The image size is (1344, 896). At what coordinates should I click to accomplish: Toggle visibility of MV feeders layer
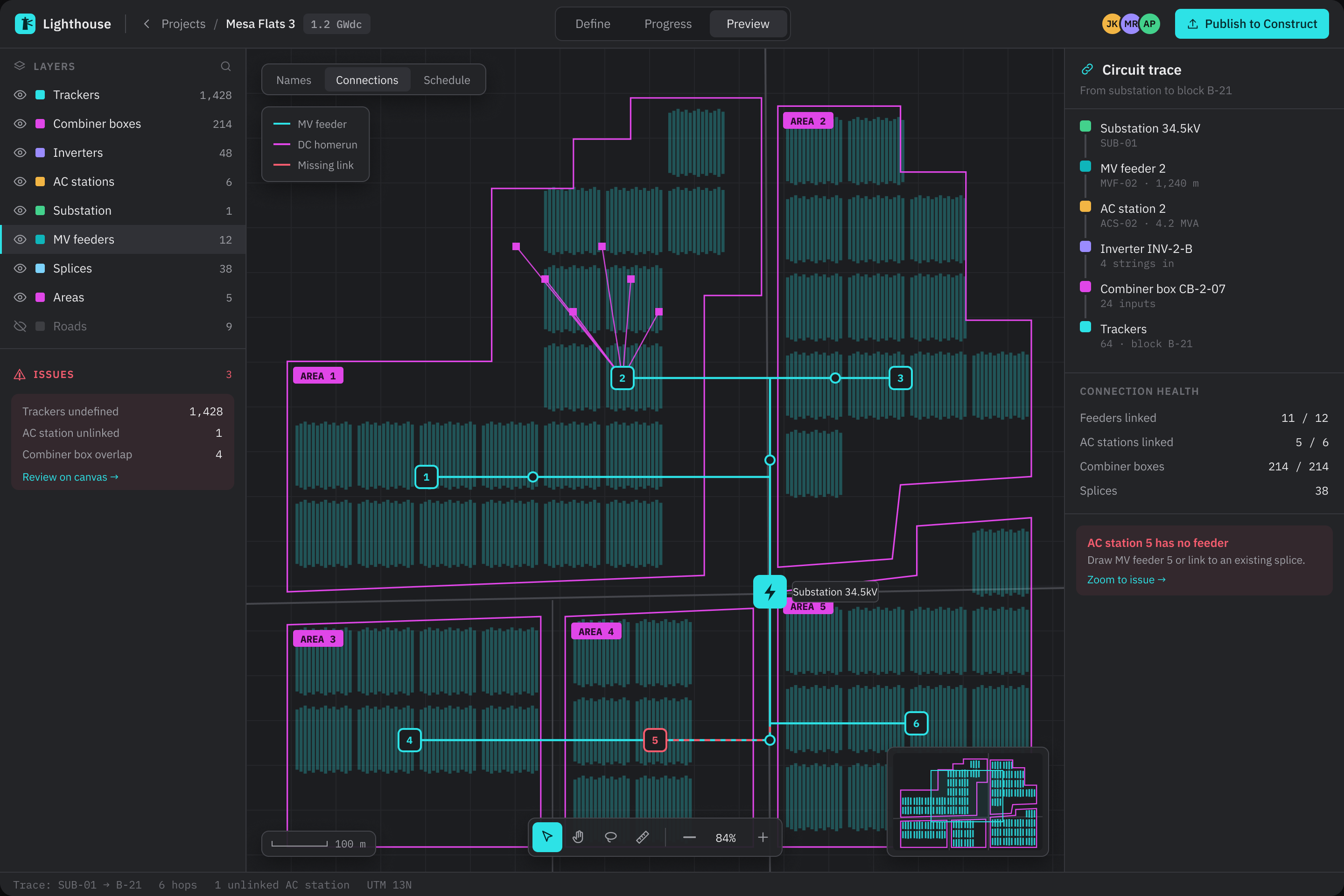point(20,239)
